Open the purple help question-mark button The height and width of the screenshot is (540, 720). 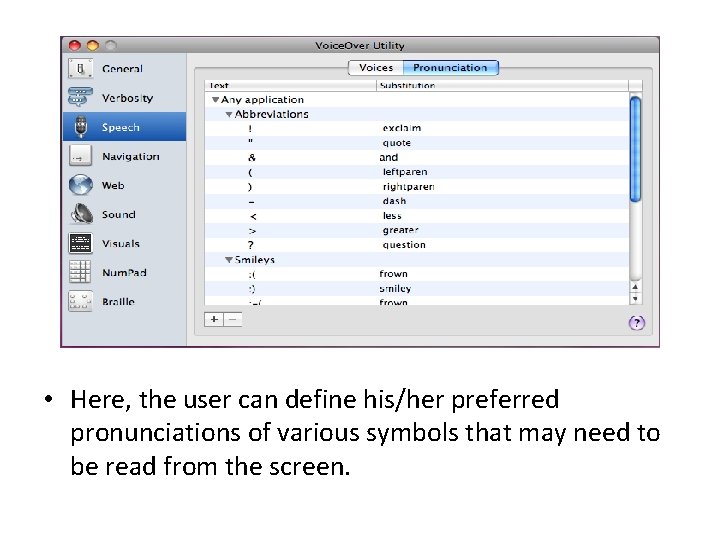point(636,323)
